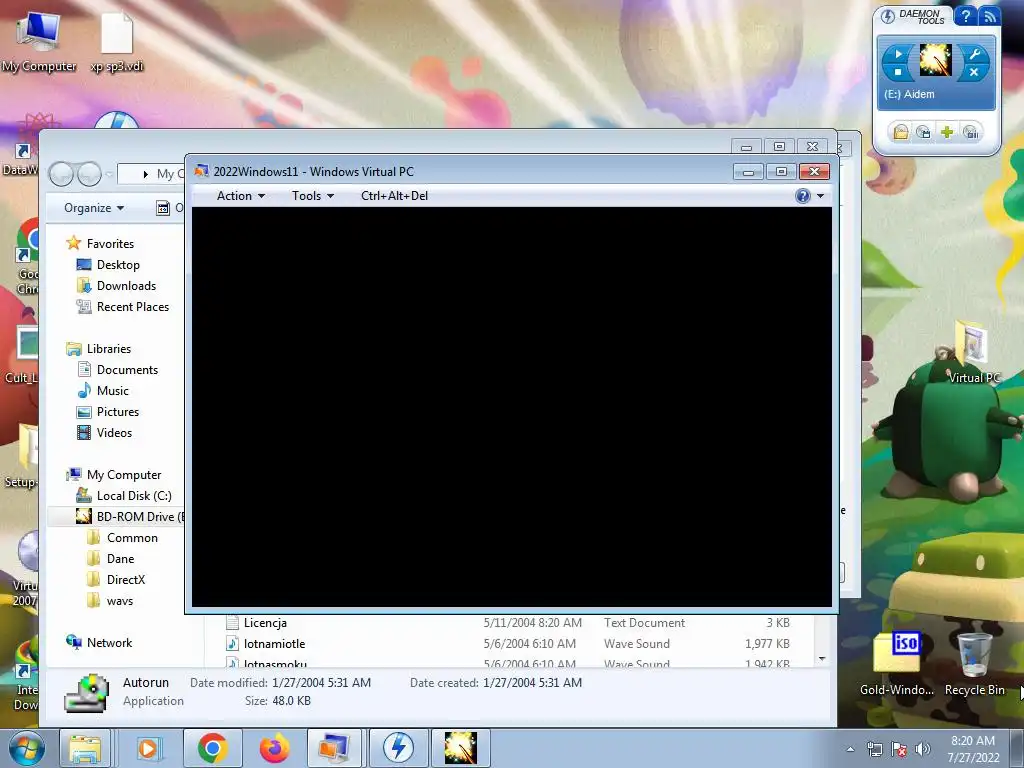Click the green plus add drive icon

tap(947, 133)
